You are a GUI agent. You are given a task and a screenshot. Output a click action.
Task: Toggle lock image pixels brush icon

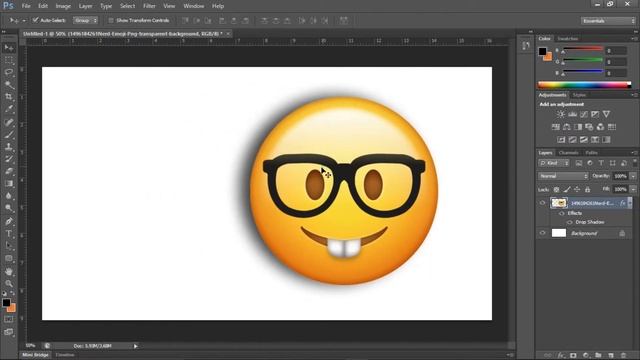pos(567,189)
